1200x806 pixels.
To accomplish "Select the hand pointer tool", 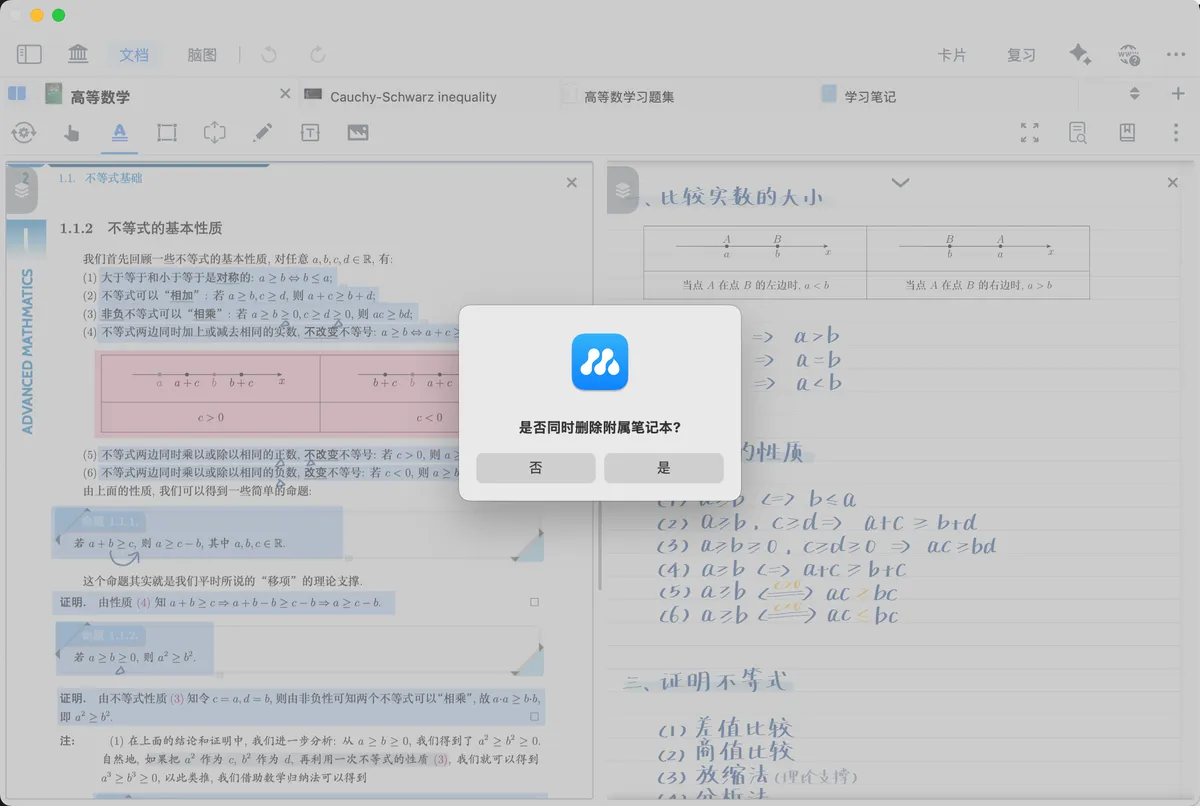I will coord(72,132).
